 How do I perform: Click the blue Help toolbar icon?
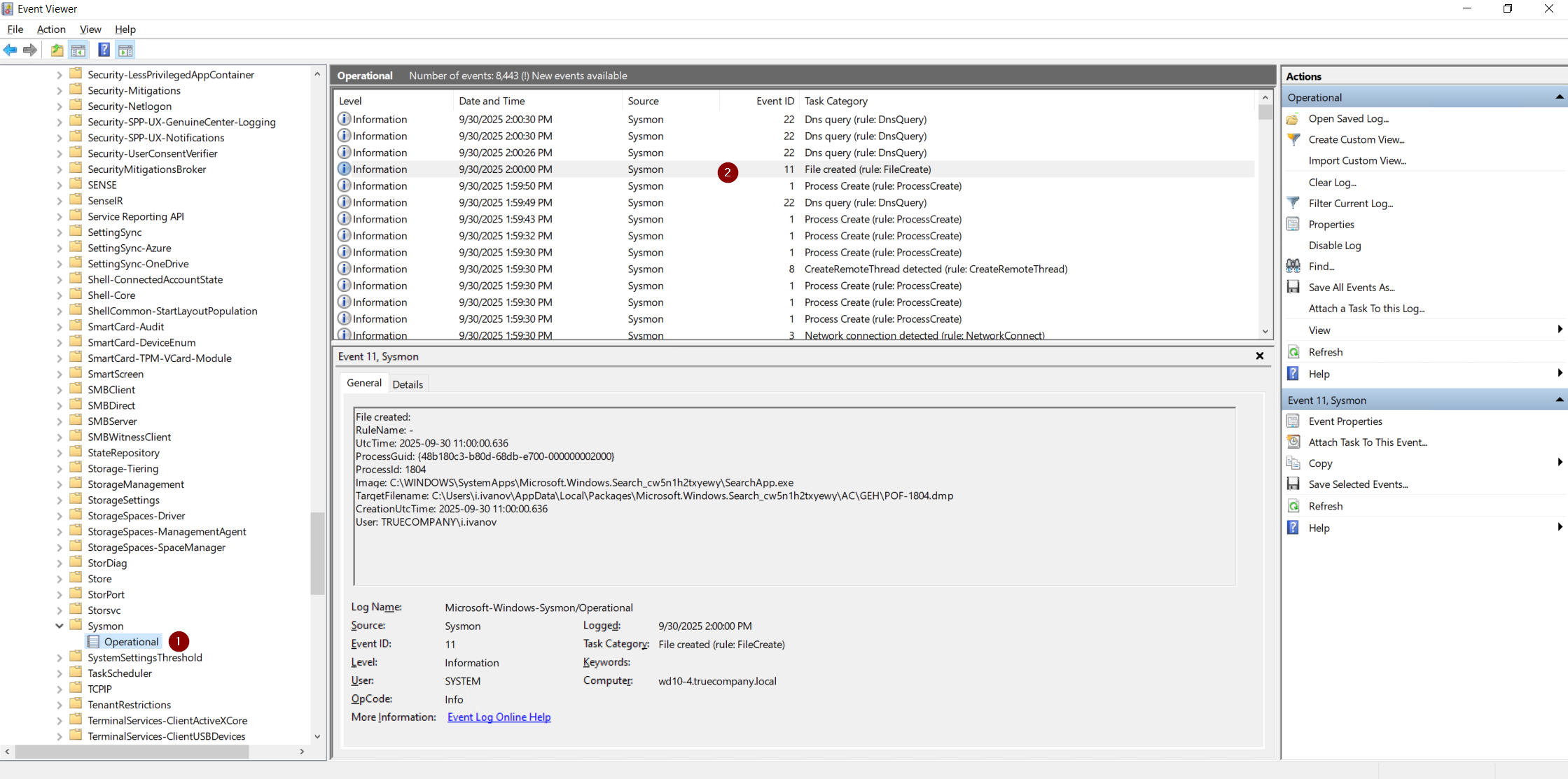104,50
